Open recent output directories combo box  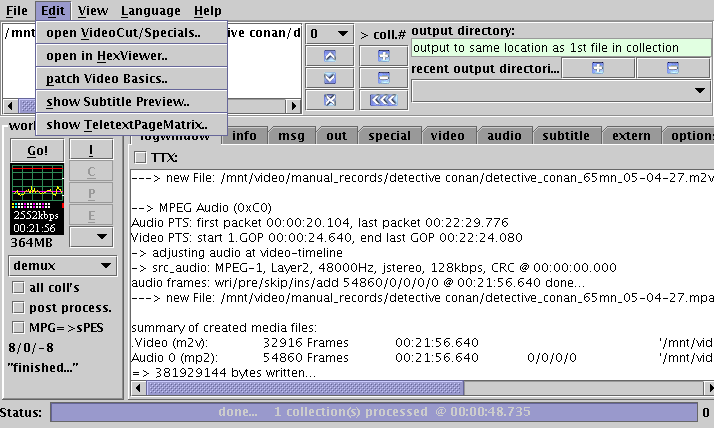point(560,91)
